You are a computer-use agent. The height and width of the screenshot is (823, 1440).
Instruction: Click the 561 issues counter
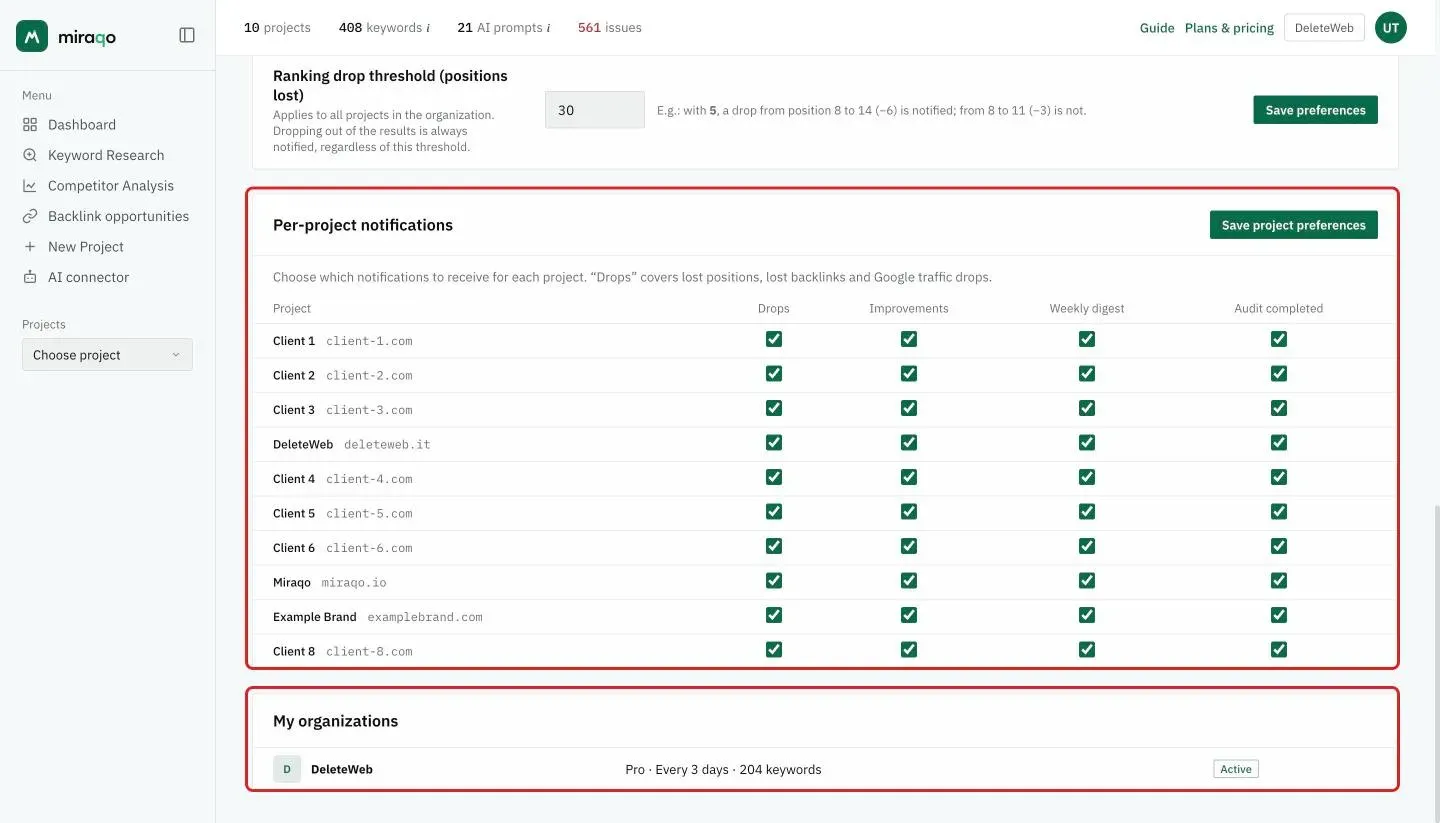tap(610, 28)
